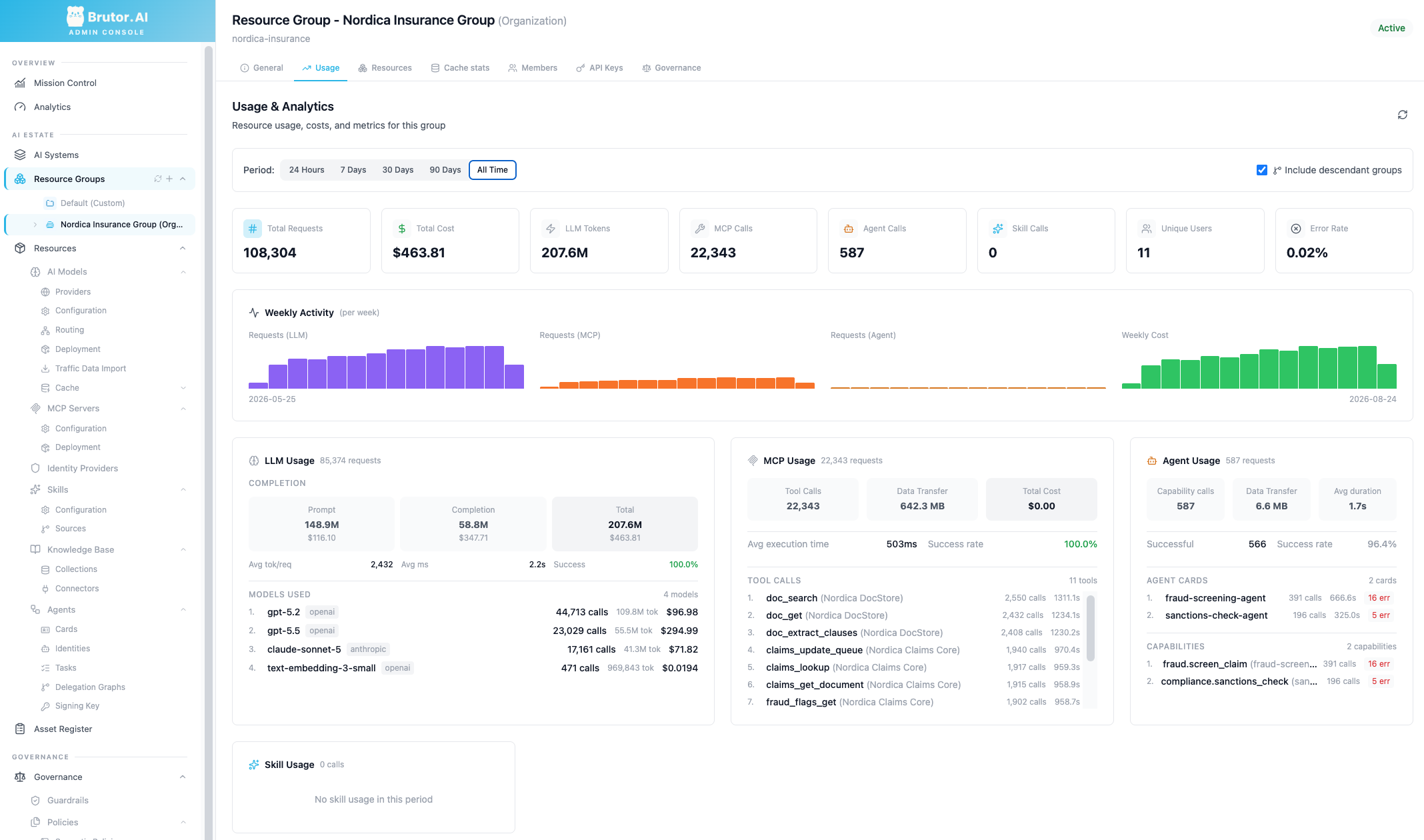Click the MCP Calls wrench icon
Viewport: 1424px width, 840px height.
(699, 229)
